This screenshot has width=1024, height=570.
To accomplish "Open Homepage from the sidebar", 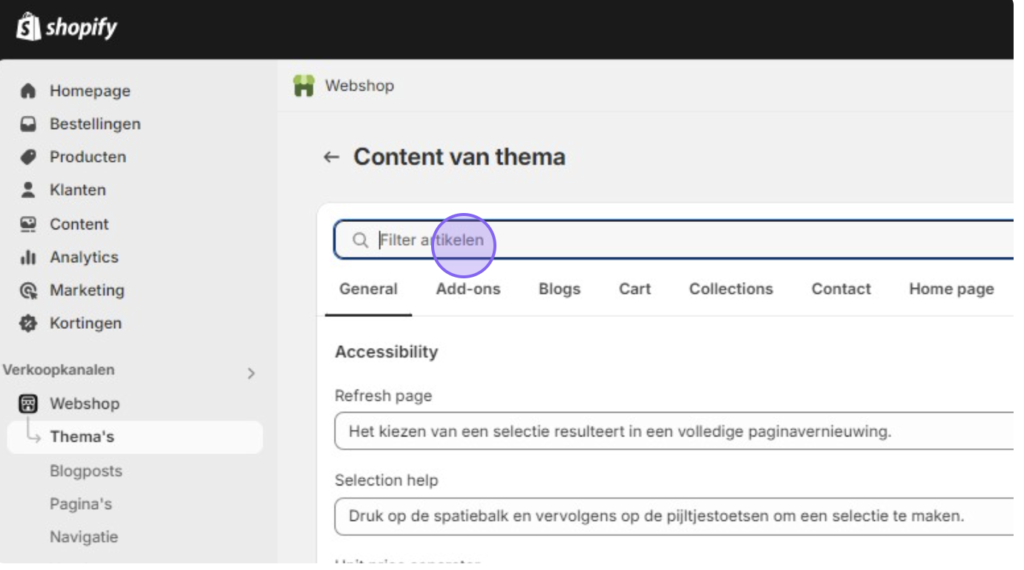I will coord(89,91).
